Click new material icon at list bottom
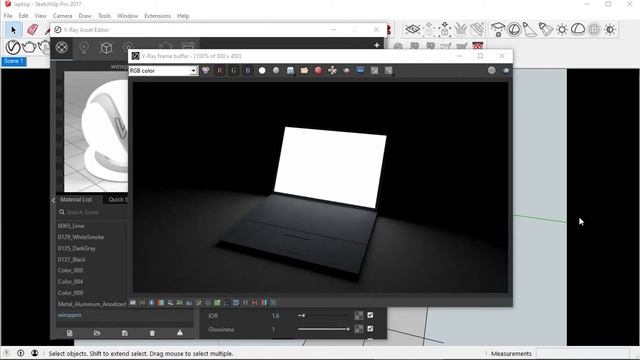 coord(69,333)
